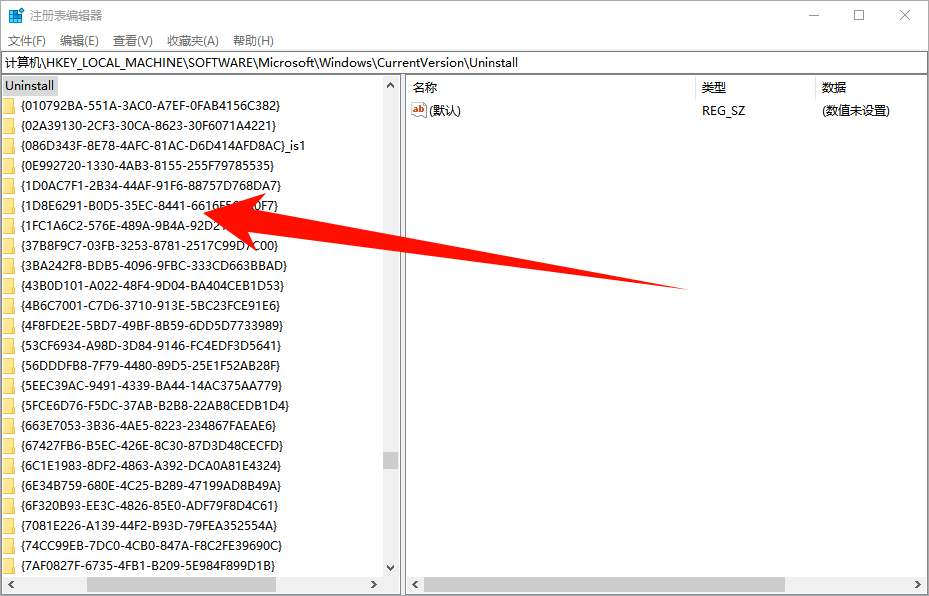Select key name {43B0D101-A022-48F4-9D04-BA404CEB1D53}
This screenshot has height=596, width=929.
pos(152,286)
